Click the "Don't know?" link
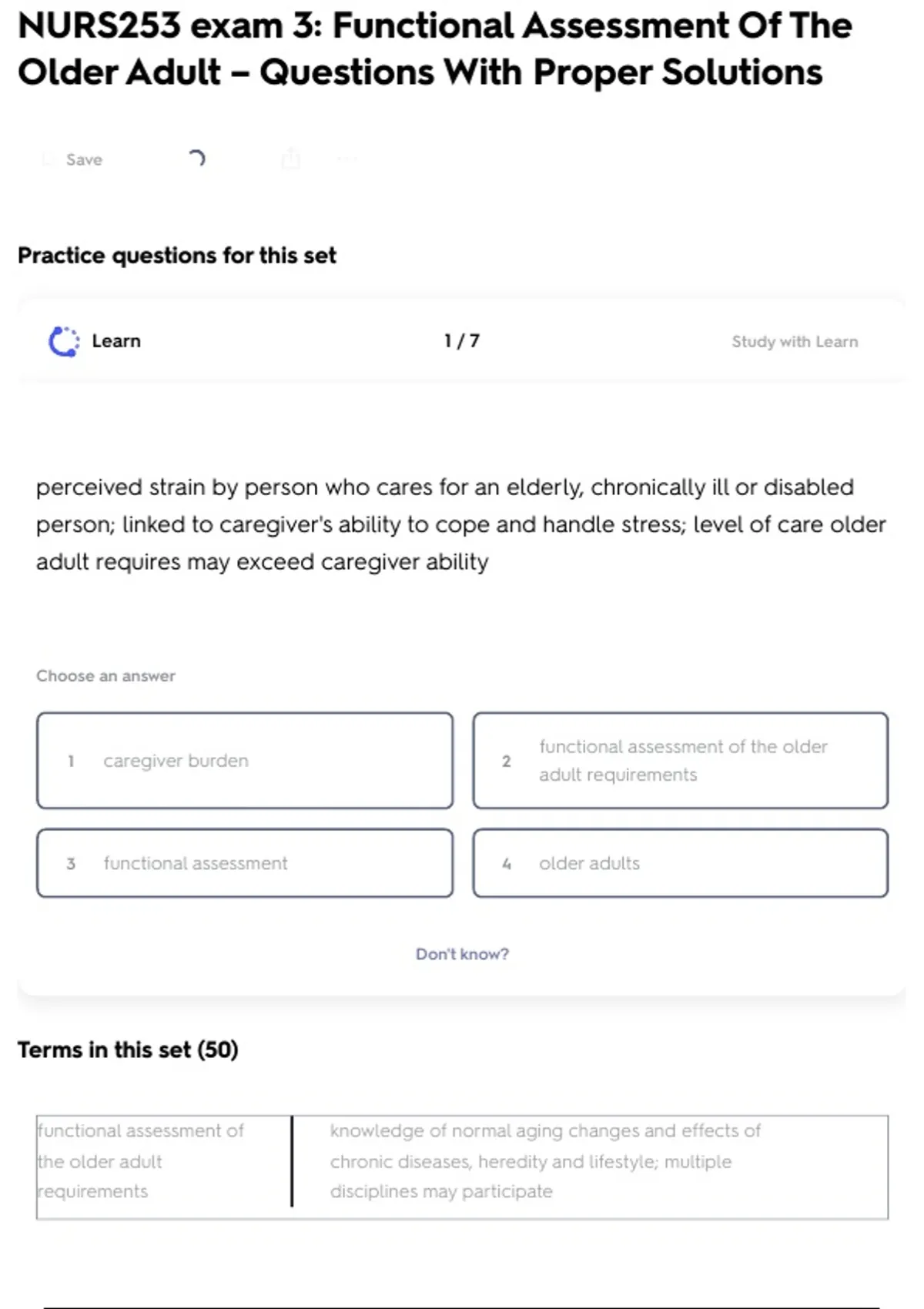Viewport: 924px width, 1309px height. (462, 954)
